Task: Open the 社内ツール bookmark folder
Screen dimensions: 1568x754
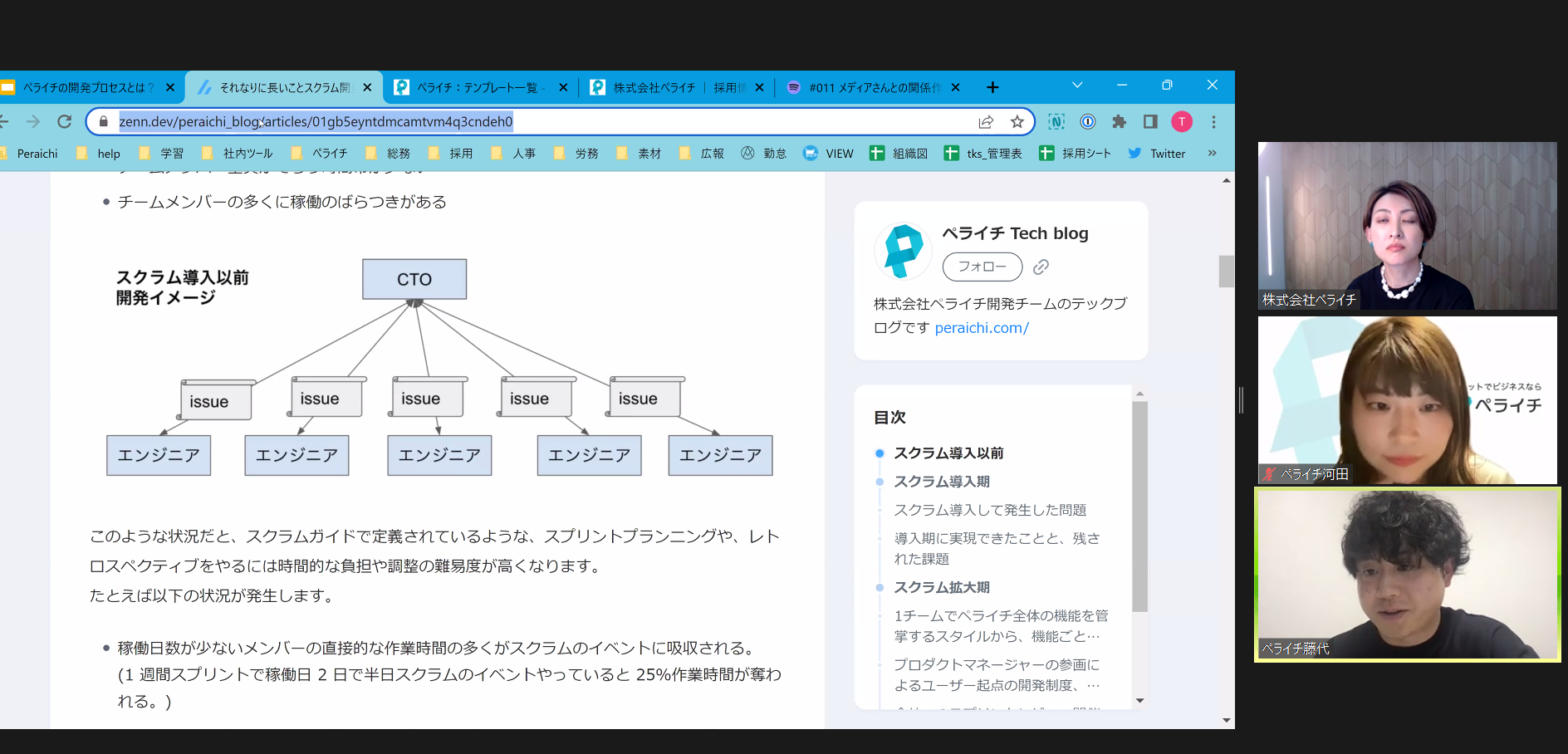Action: click(237, 154)
